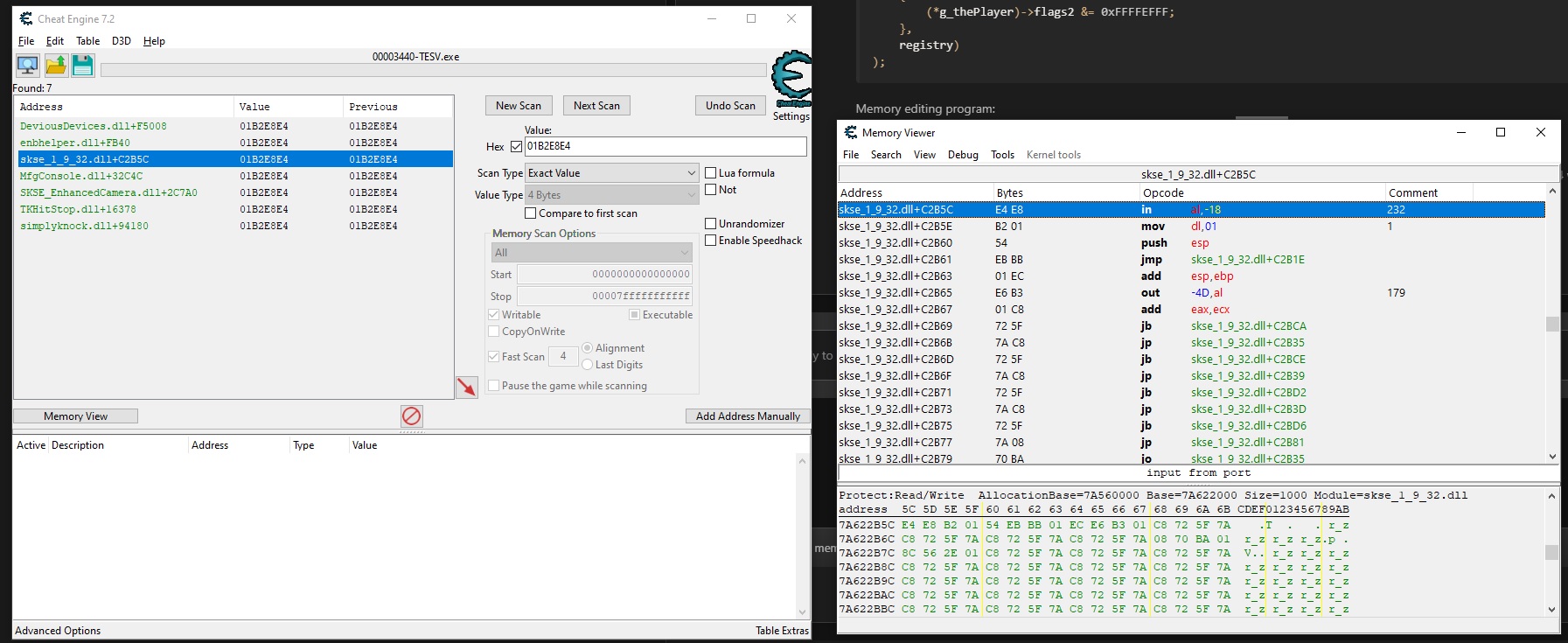The image size is (1568, 643).
Task: Select disassembler row skse_1_9_32.dll+C2B61 jmp
Action: (x=1191, y=260)
